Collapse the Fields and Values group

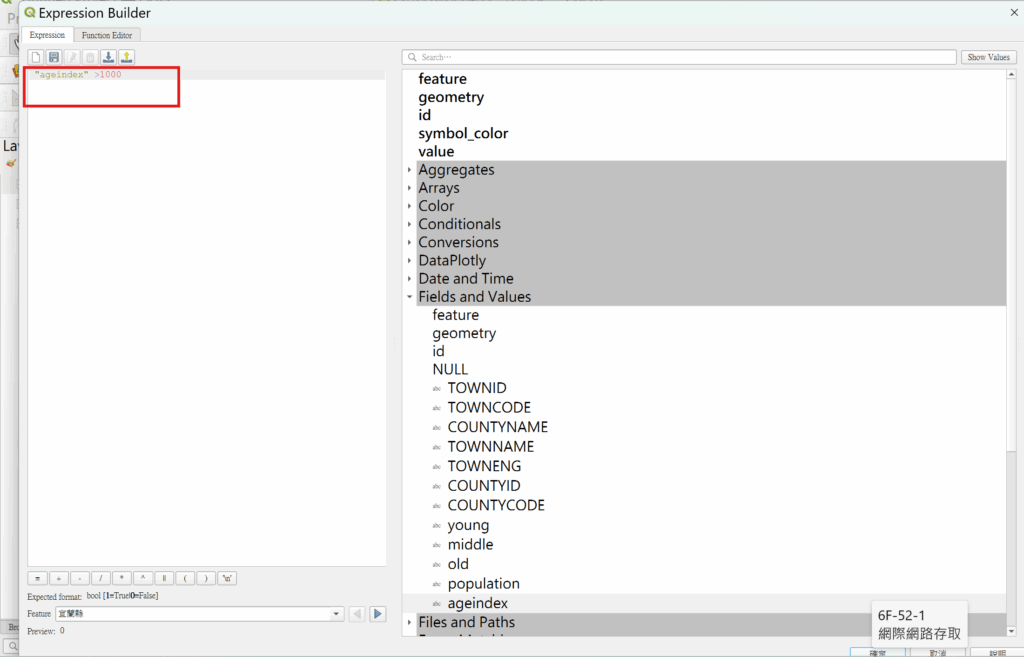[409, 297]
